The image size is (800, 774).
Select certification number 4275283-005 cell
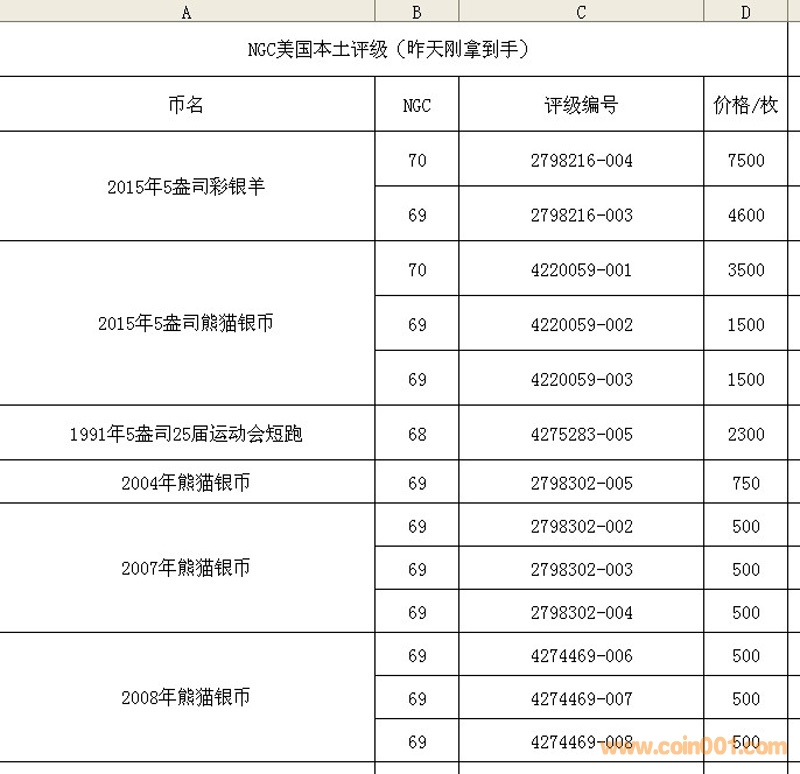(x=581, y=434)
